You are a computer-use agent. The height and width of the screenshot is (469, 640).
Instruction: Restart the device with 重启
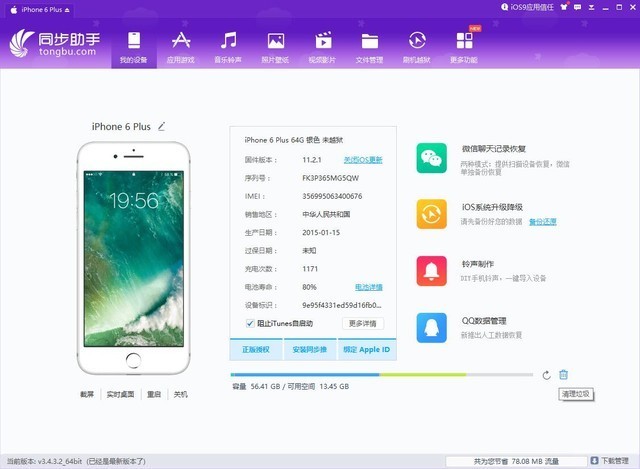[154, 394]
